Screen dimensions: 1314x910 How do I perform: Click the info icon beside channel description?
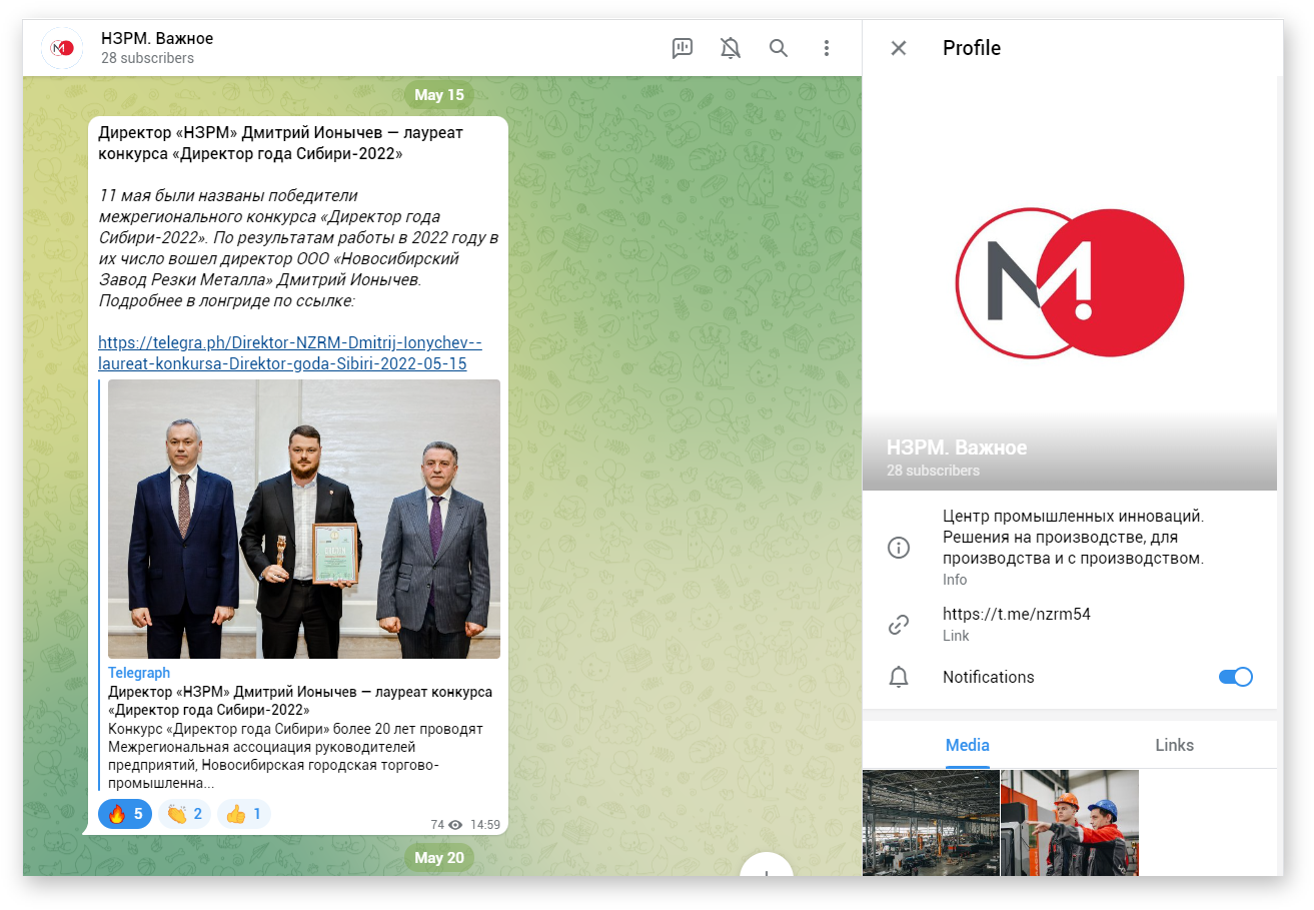pos(899,547)
